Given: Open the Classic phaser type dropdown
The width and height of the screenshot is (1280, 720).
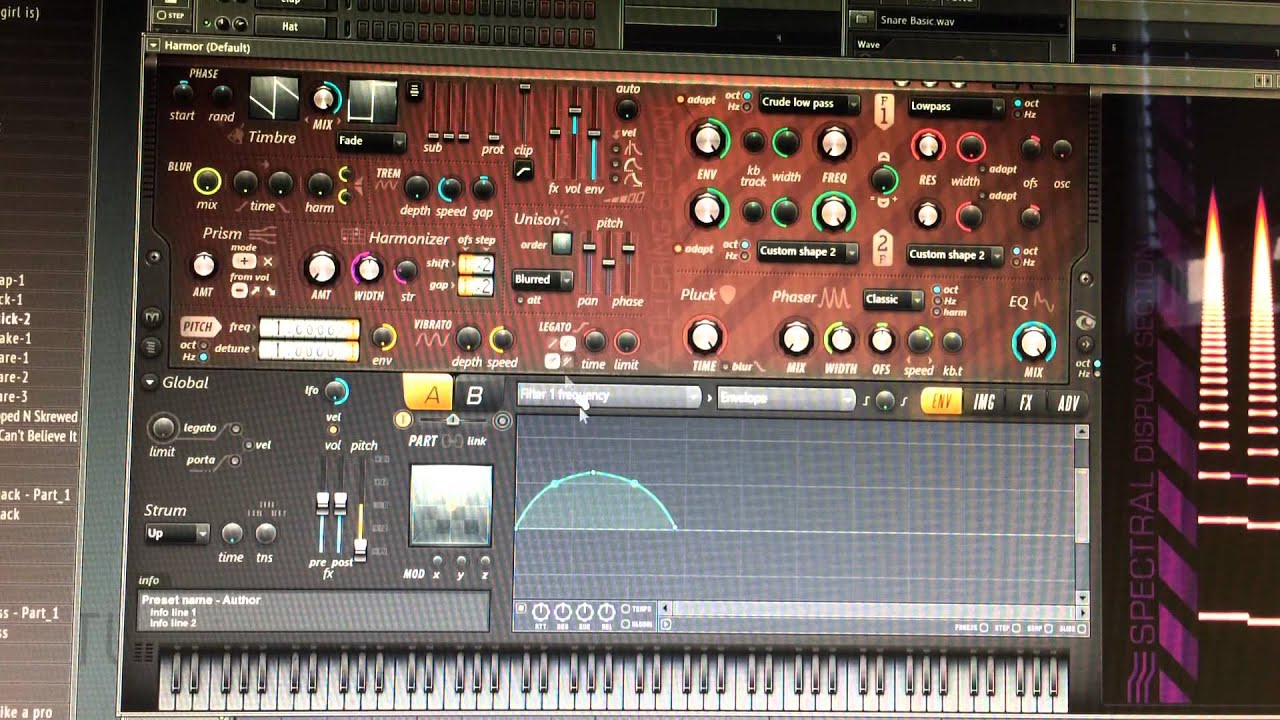Looking at the screenshot, I should click(893, 299).
